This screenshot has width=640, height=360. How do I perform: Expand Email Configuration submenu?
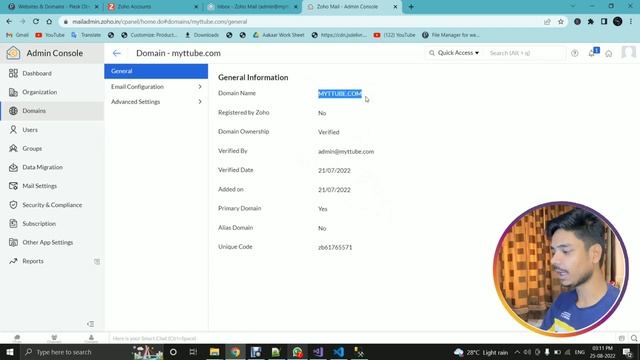pyautogui.click(x=156, y=87)
